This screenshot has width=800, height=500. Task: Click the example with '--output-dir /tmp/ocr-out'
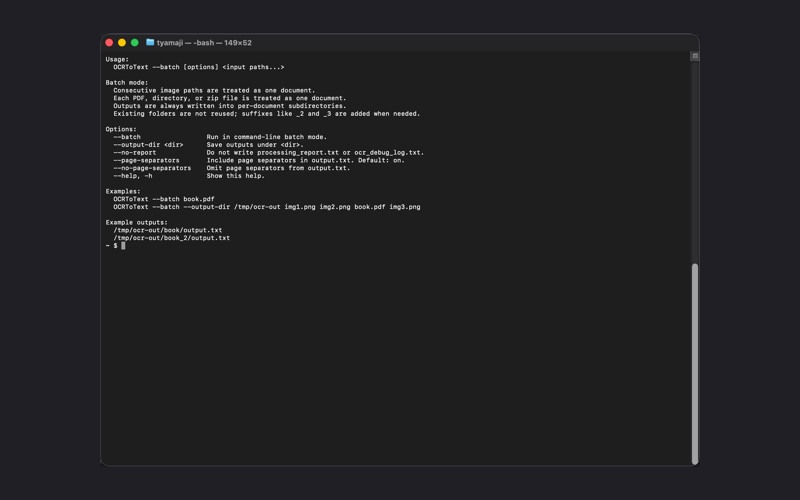[x=267, y=207]
